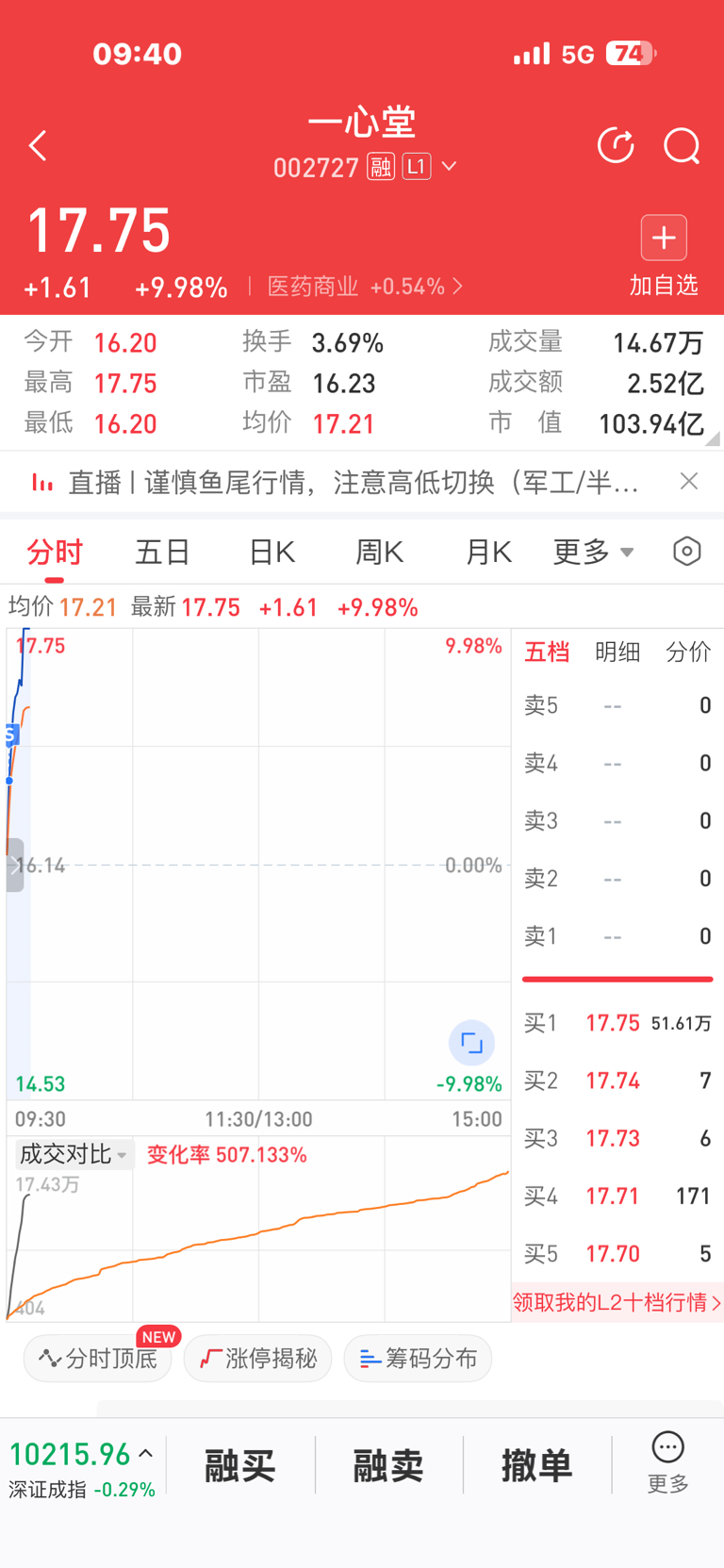
Task: Add stock to watchlist plus button
Action: [664, 238]
